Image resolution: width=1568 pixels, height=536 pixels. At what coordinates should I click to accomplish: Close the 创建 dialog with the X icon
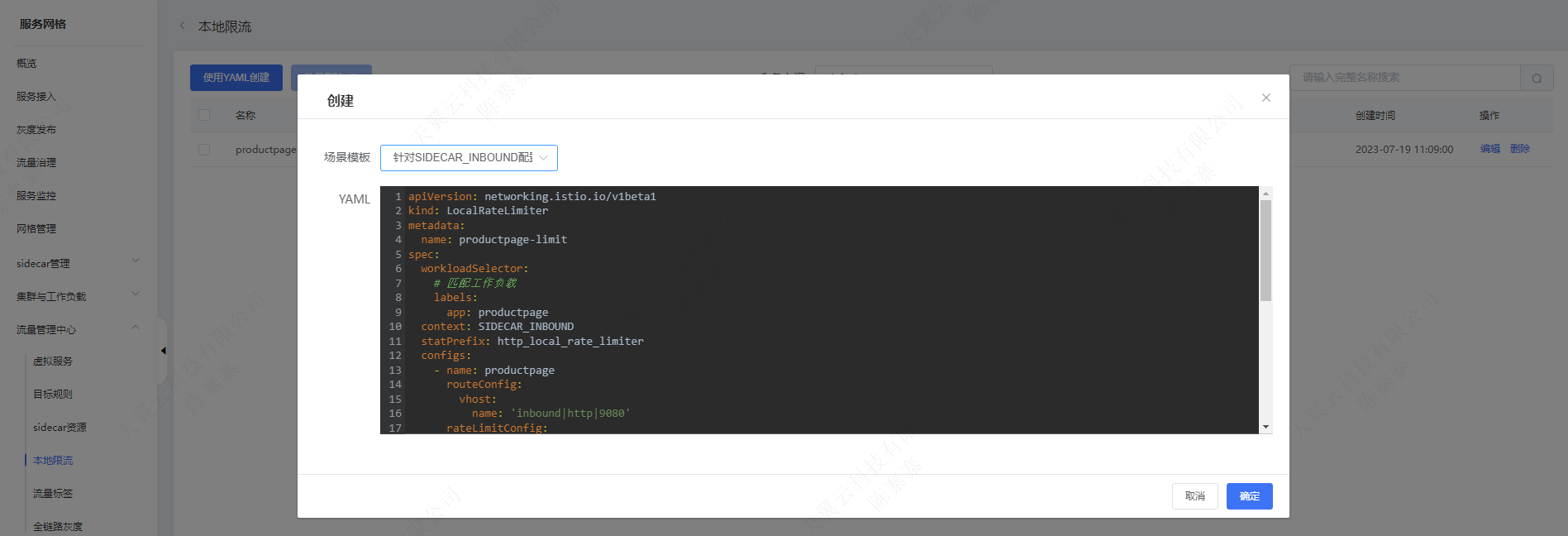click(x=1265, y=98)
